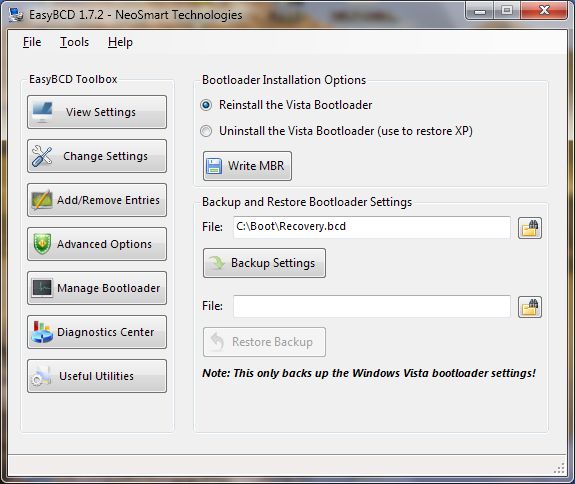Click the C:\Boot\Recovery.bcd file path field
575x484 pixels.
pyautogui.click(x=372, y=227)
